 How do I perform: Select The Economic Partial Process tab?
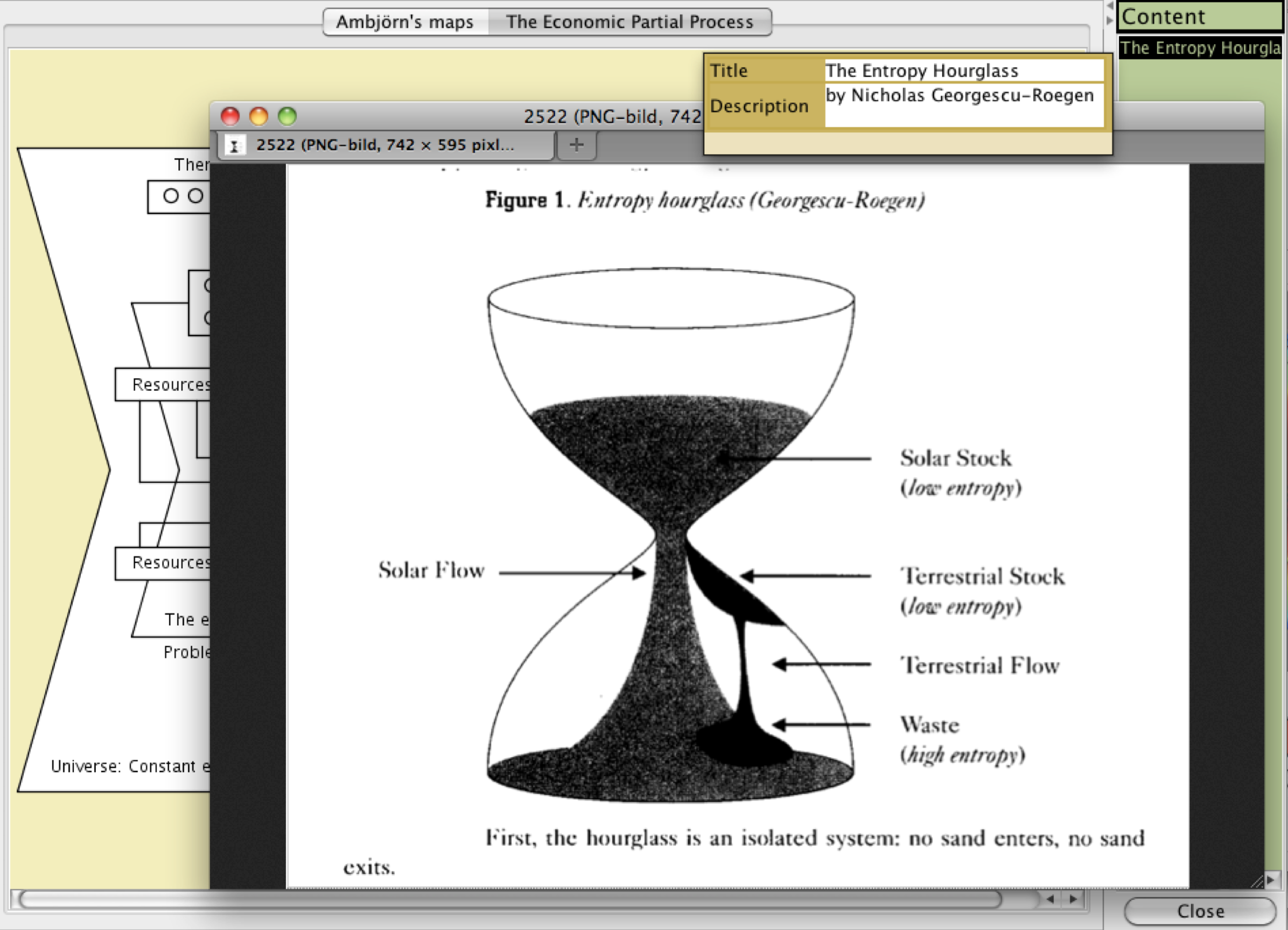tap(629, 22)
